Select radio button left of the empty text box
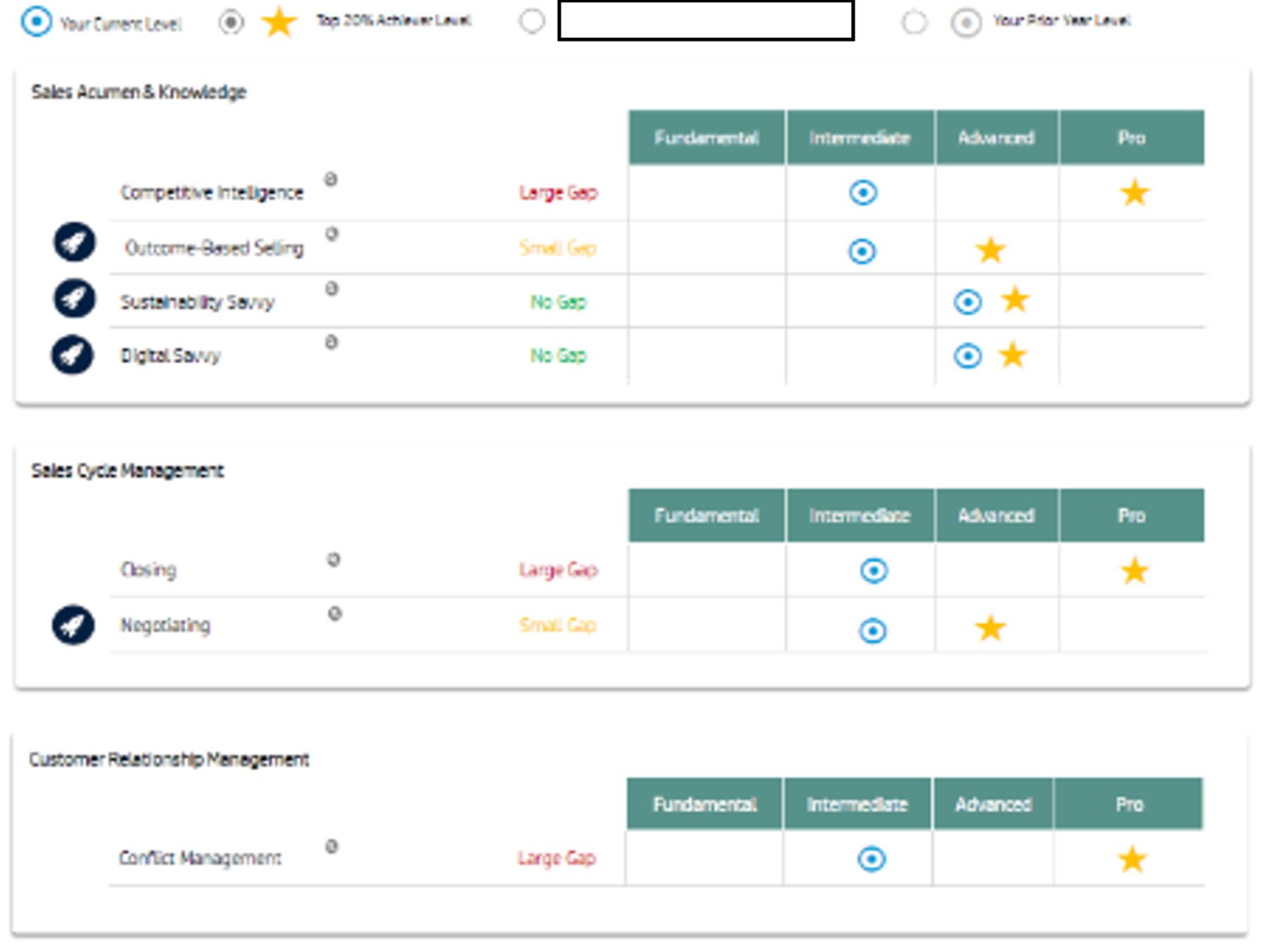The width and height of the screenshot is (1268, 952). tap(531, 21)
